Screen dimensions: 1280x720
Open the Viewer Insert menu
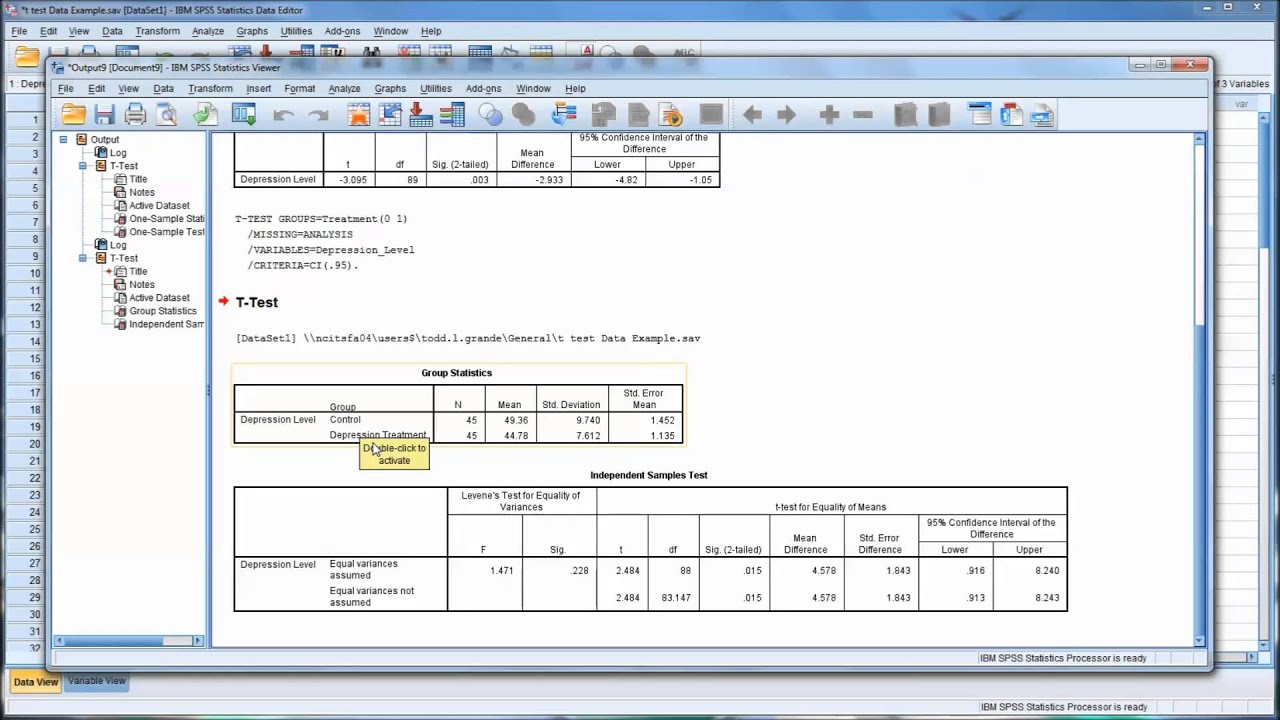coord(258,88)
